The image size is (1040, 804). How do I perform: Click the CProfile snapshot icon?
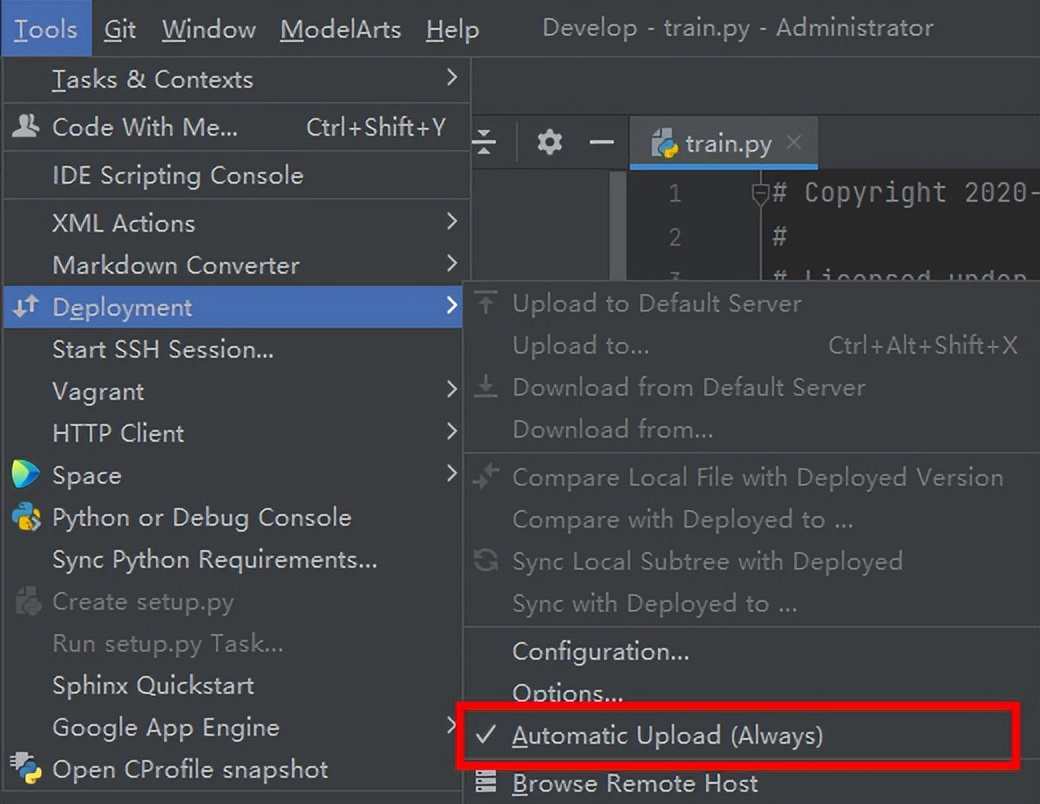point(26,768)
